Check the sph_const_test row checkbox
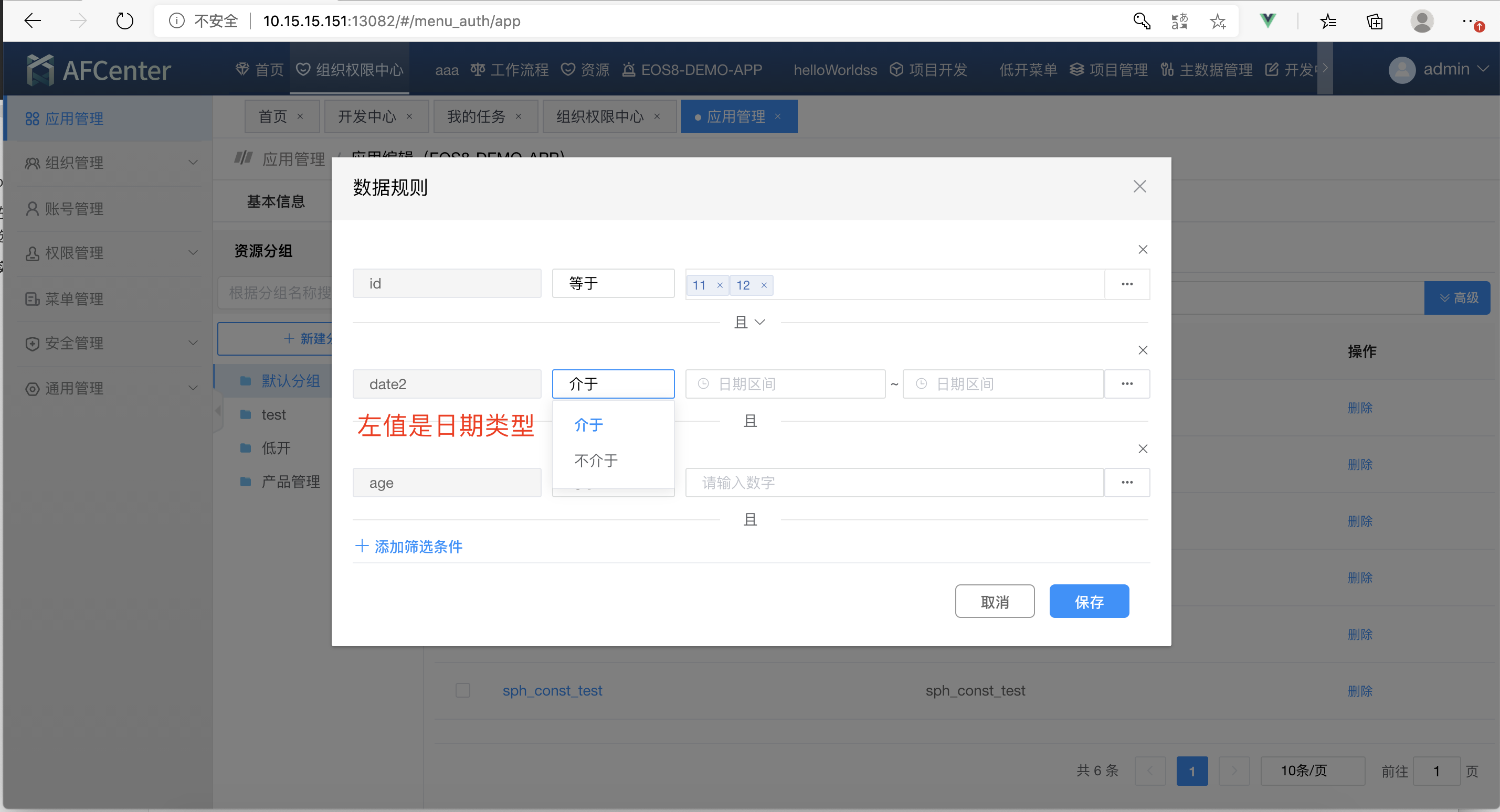Image resolution: width=1500 pixels, height=812 pixels. pyautogui.click(x=463, y=690)
